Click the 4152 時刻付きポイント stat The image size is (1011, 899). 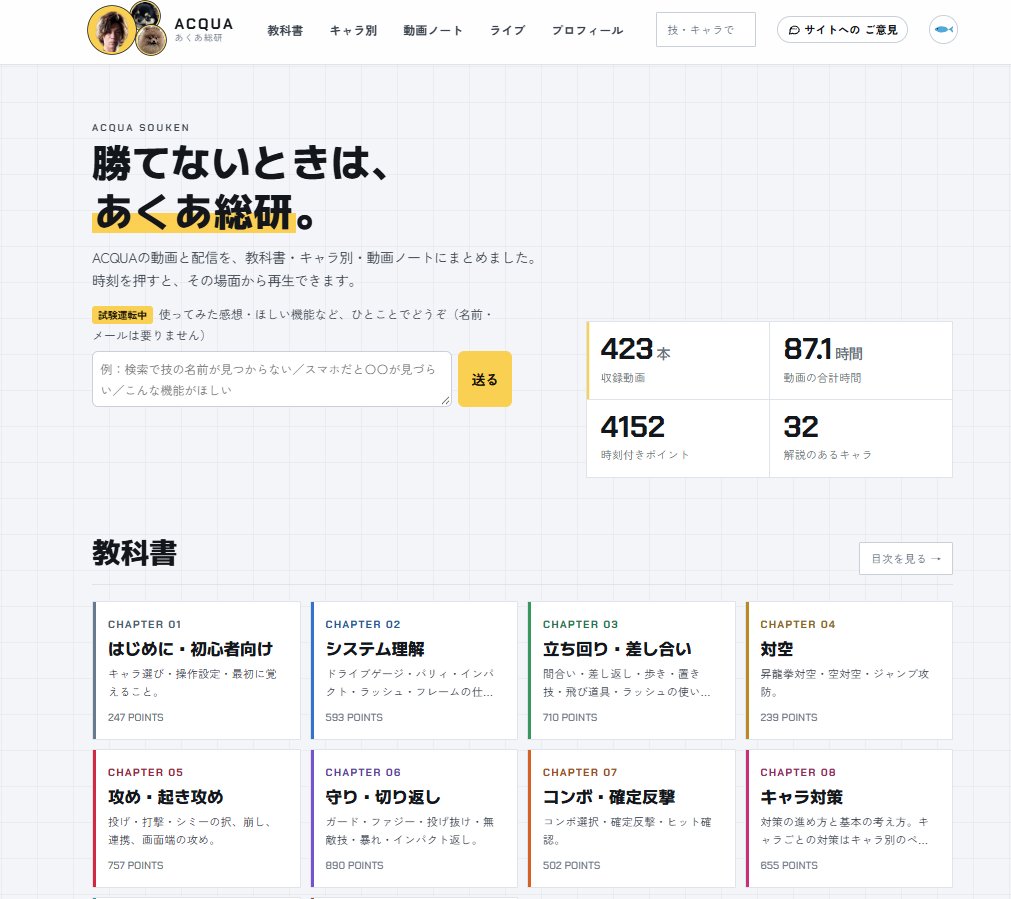point(678,439)
